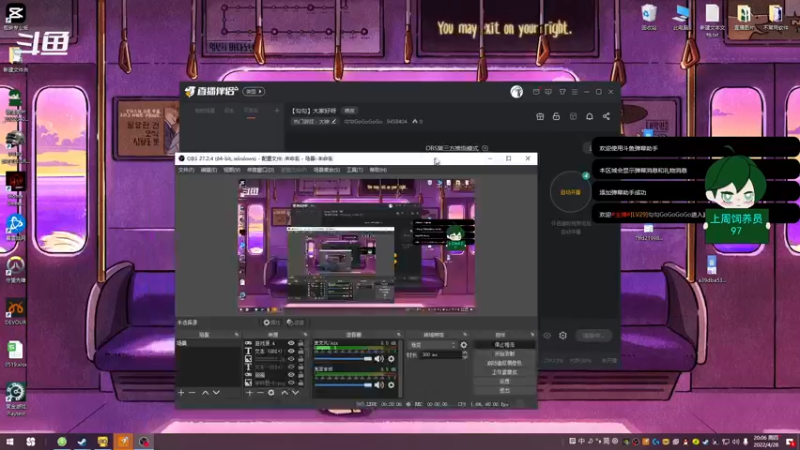Click the transition duration input field
Image resolution: width=800 pixels, height=450 pixels.
point(440,355)
